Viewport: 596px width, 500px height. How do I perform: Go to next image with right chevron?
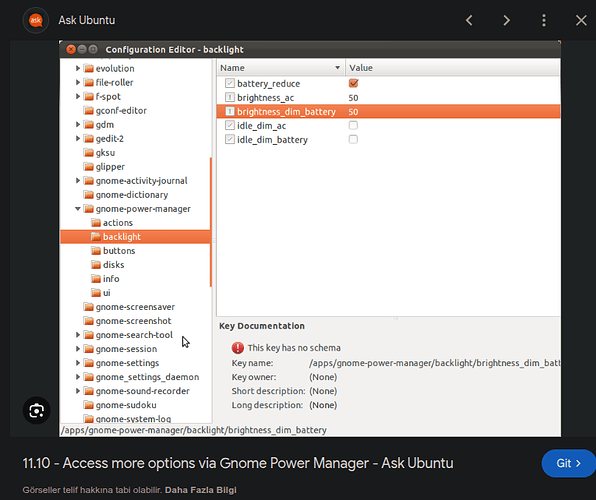[x=506, y=20]
